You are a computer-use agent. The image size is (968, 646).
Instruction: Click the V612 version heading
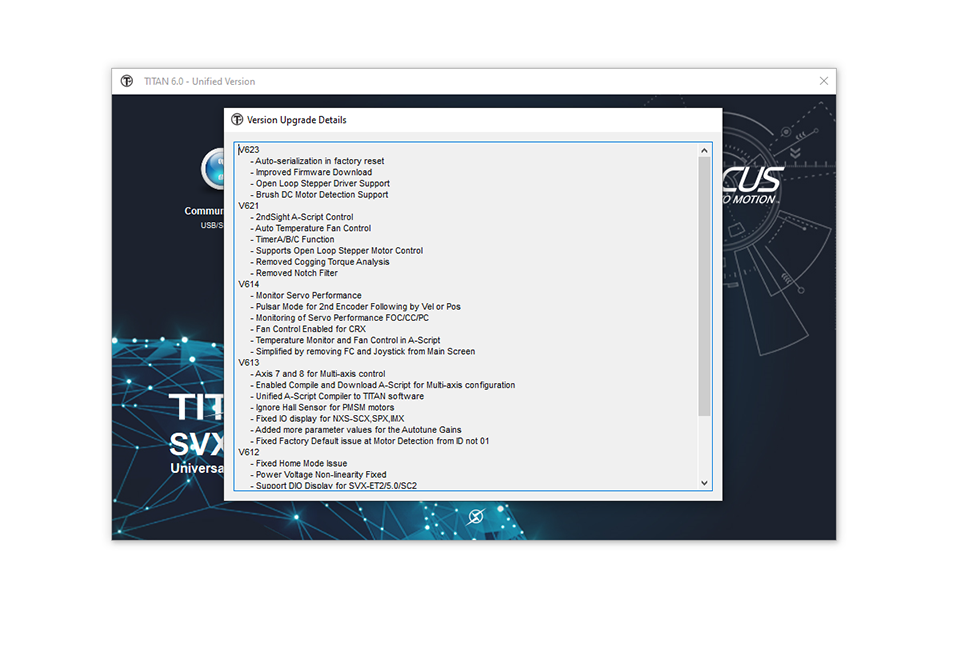coord(249,452)
